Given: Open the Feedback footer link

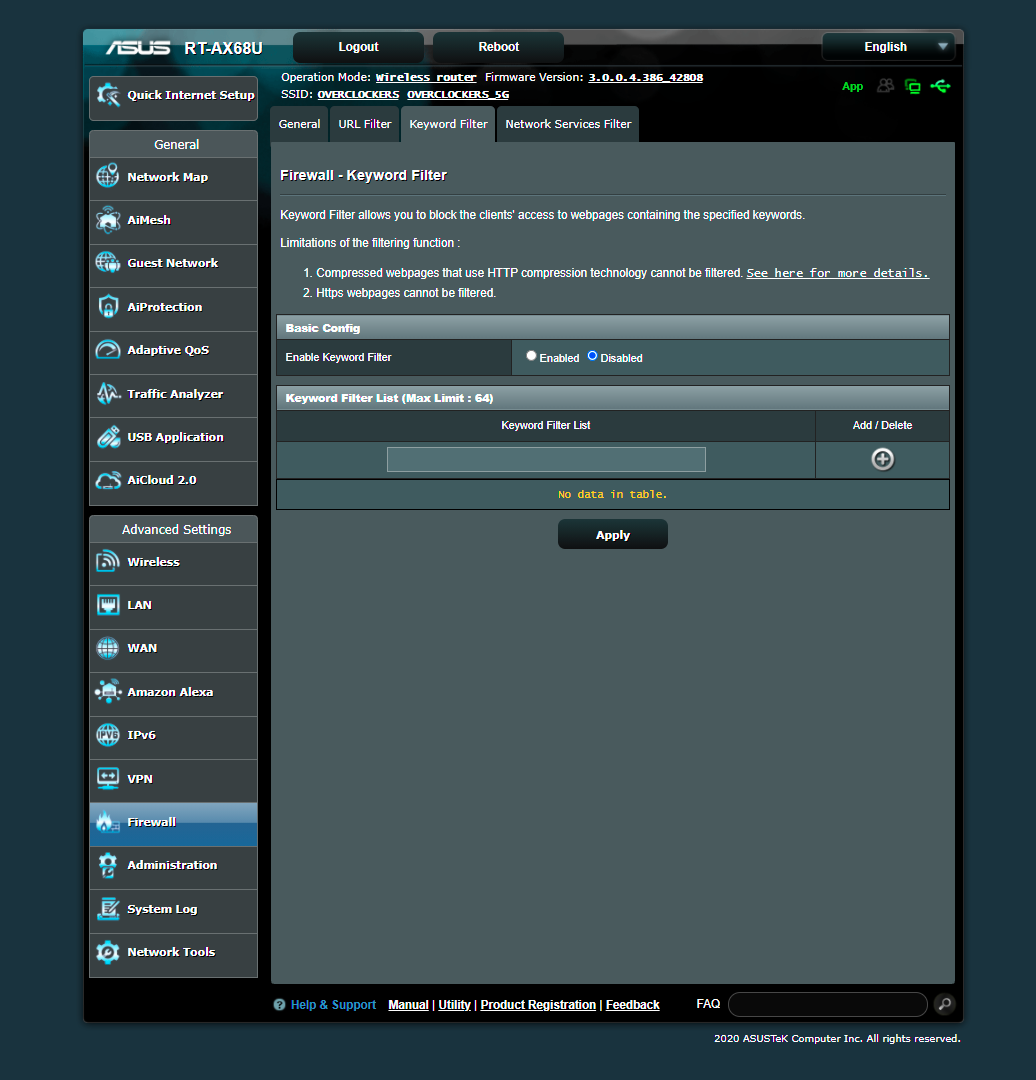Looking at the screenshot, I should coord(632,1005).
